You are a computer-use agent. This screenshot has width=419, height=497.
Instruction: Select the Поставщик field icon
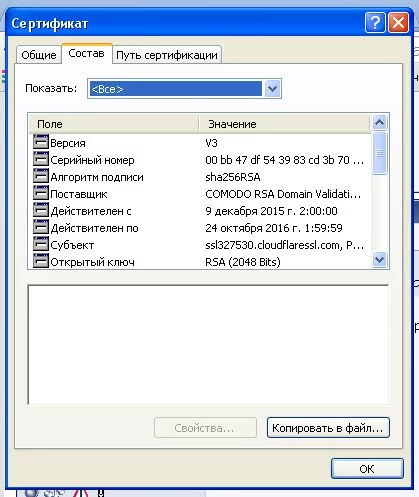(41, 193)
